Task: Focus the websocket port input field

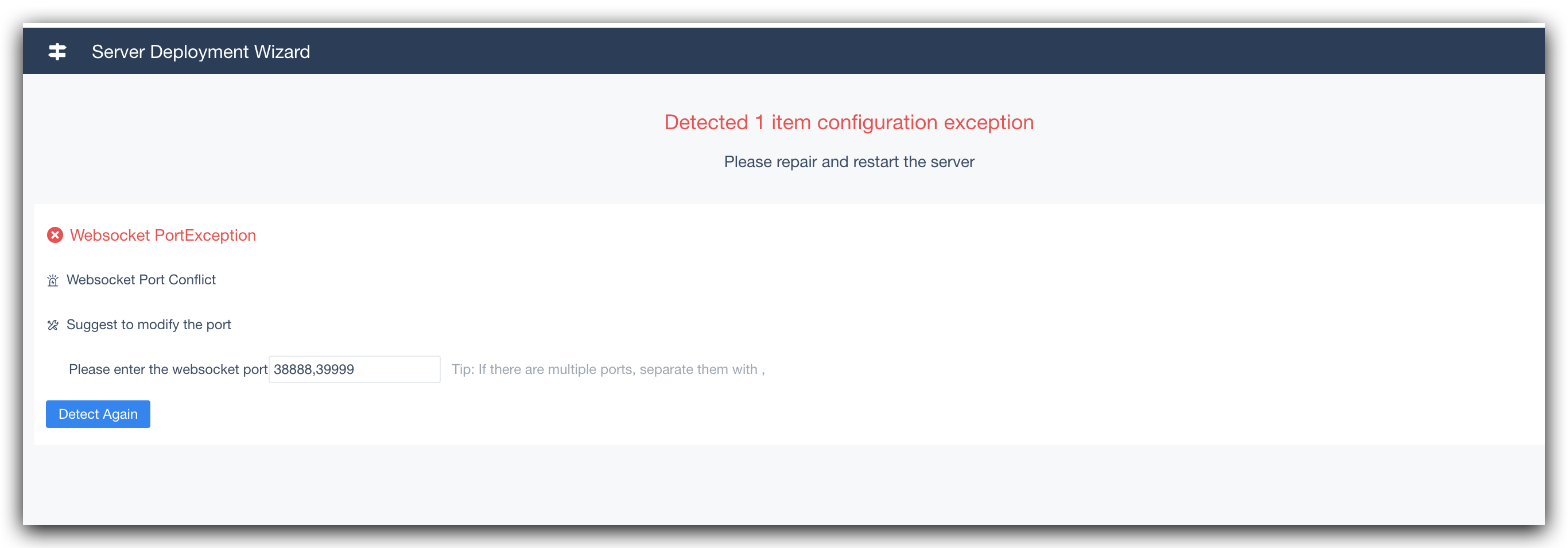Action: point(354,369)
